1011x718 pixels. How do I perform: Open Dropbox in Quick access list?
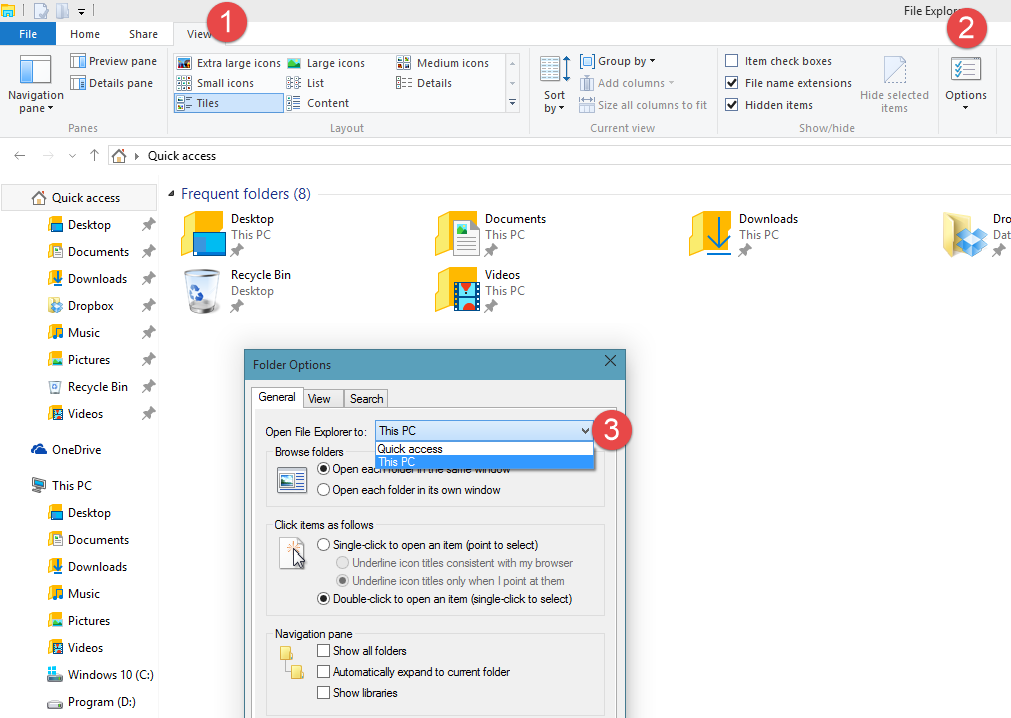click(90, 306)
